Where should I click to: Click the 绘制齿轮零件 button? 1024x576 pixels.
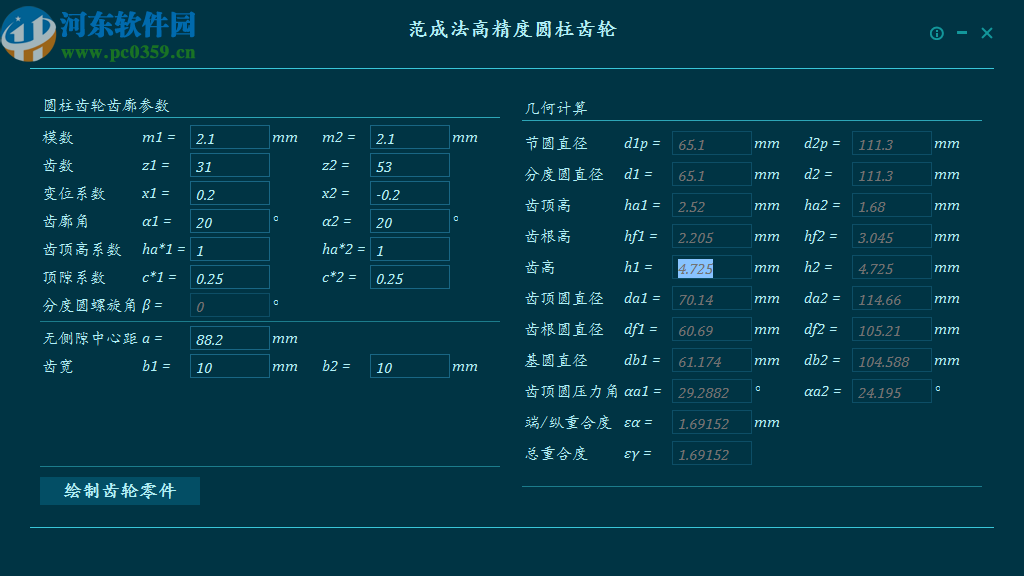tap(120, 490)
